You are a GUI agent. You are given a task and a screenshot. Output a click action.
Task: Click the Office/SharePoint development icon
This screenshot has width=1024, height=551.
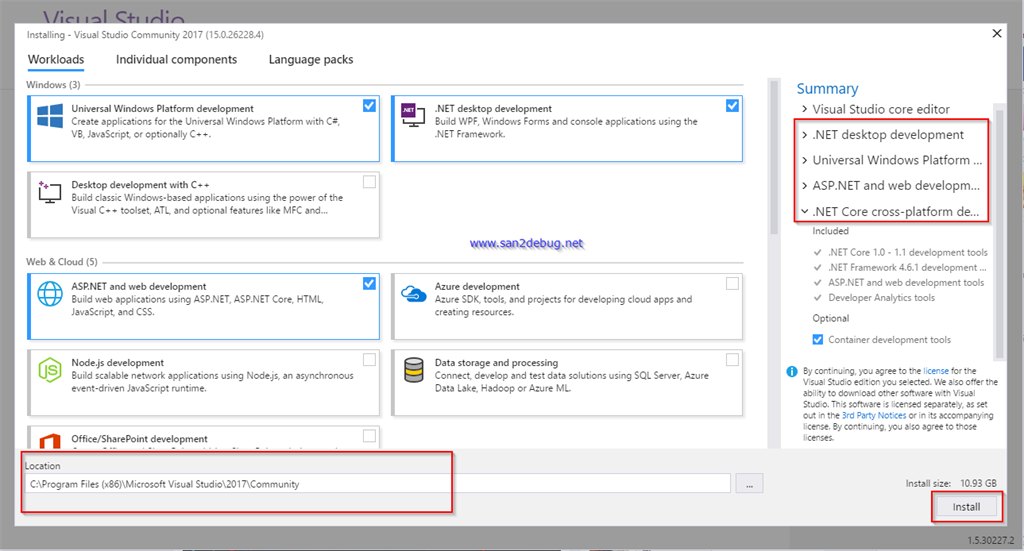coord(49,440)
